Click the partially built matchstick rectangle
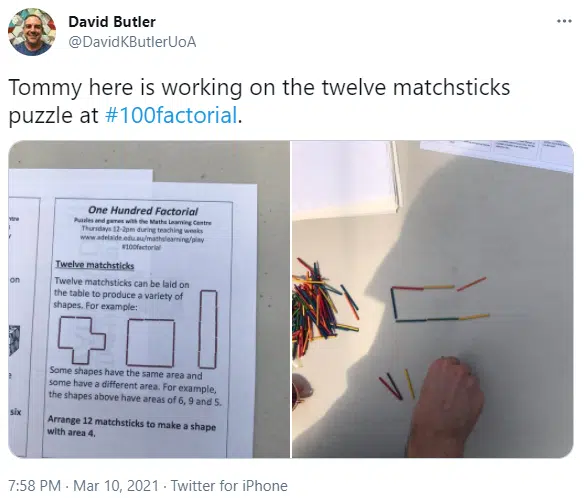This screenshot has width=584, height=498. click(x=439, y=301)
